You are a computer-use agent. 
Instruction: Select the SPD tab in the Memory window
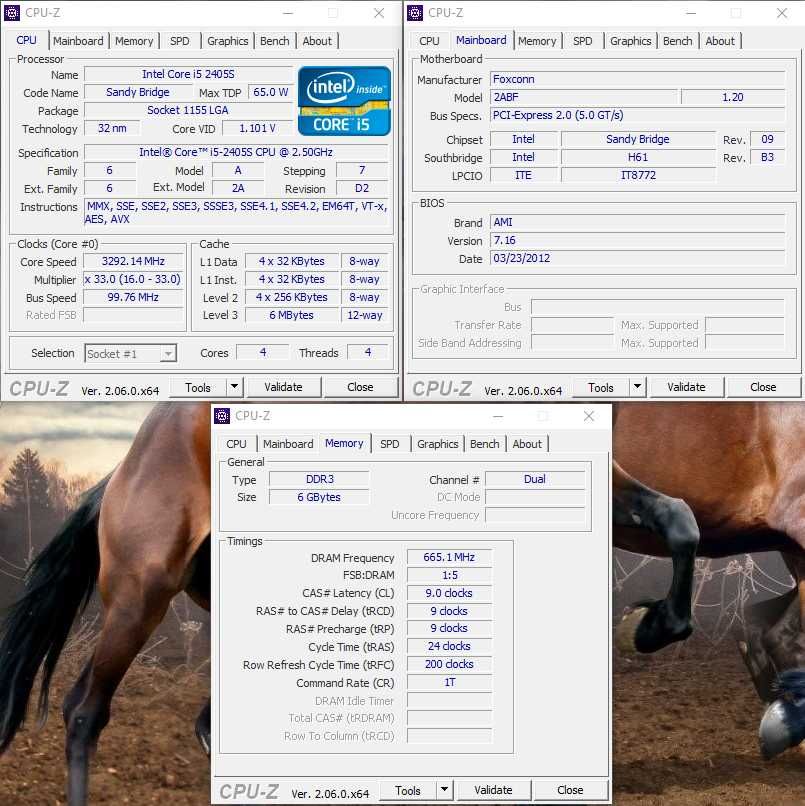389,444
